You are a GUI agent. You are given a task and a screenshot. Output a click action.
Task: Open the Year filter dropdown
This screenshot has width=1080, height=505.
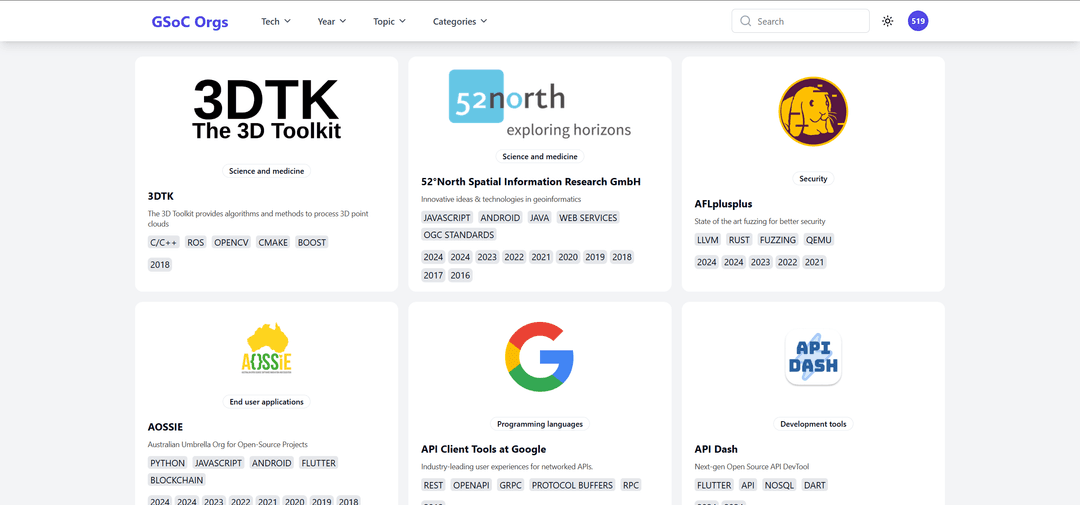pyautogui.click(x=331, y=21)
